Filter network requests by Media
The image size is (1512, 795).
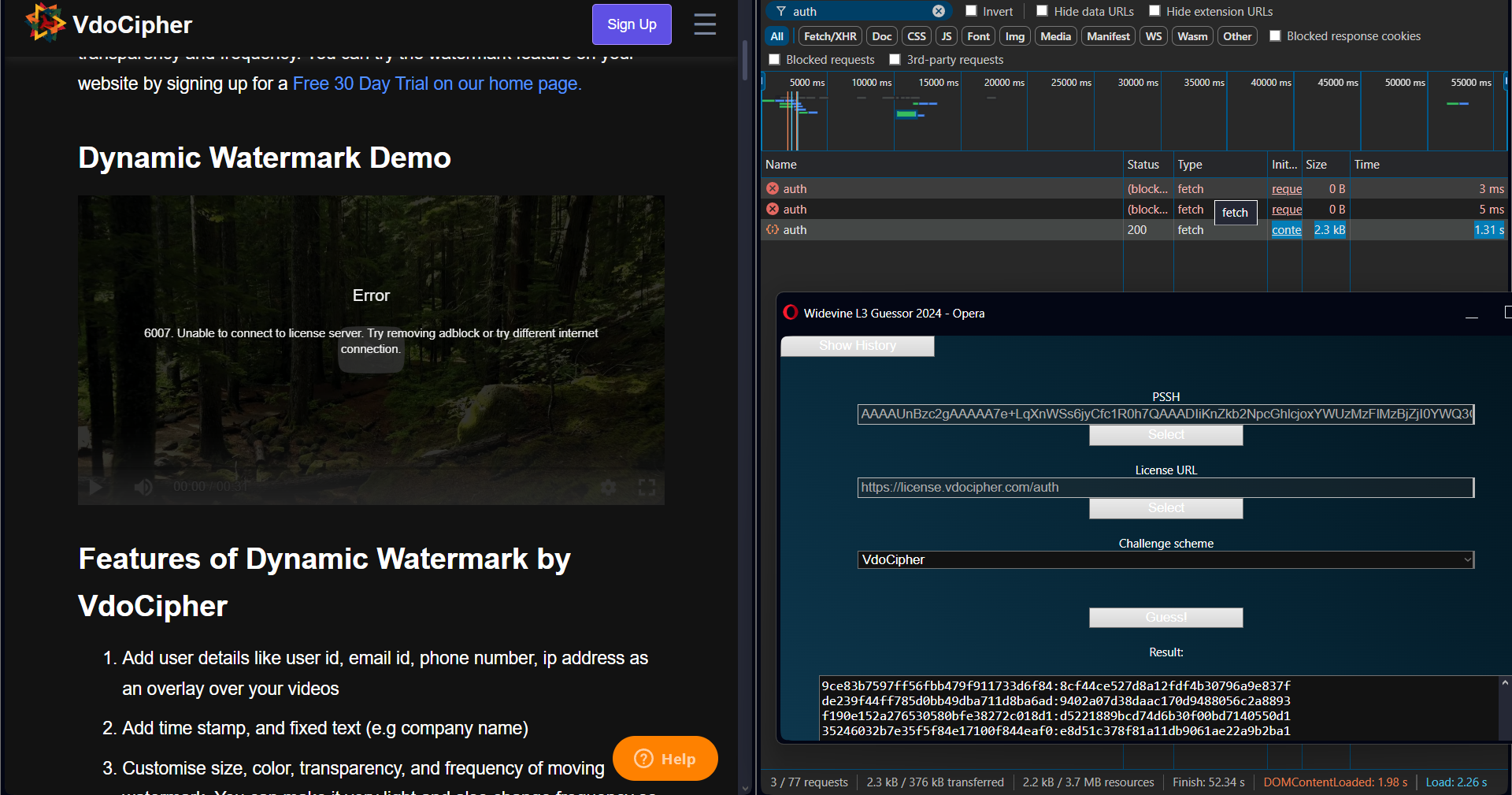coord(1055,36)
